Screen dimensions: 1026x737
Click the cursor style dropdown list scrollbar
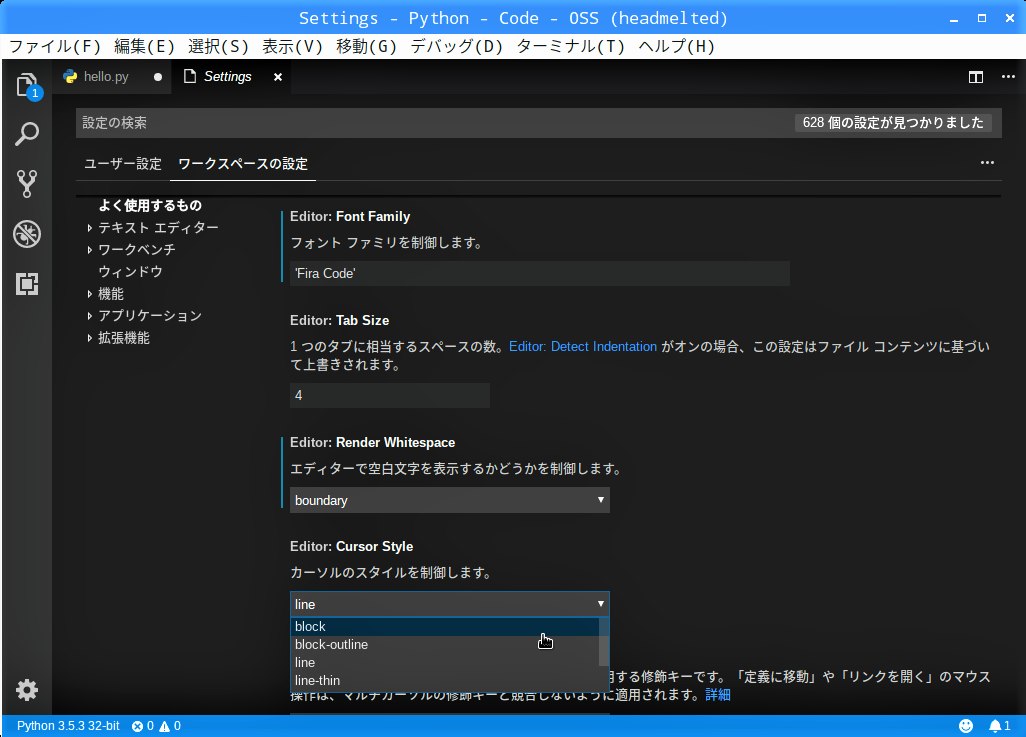click(604, 643)
